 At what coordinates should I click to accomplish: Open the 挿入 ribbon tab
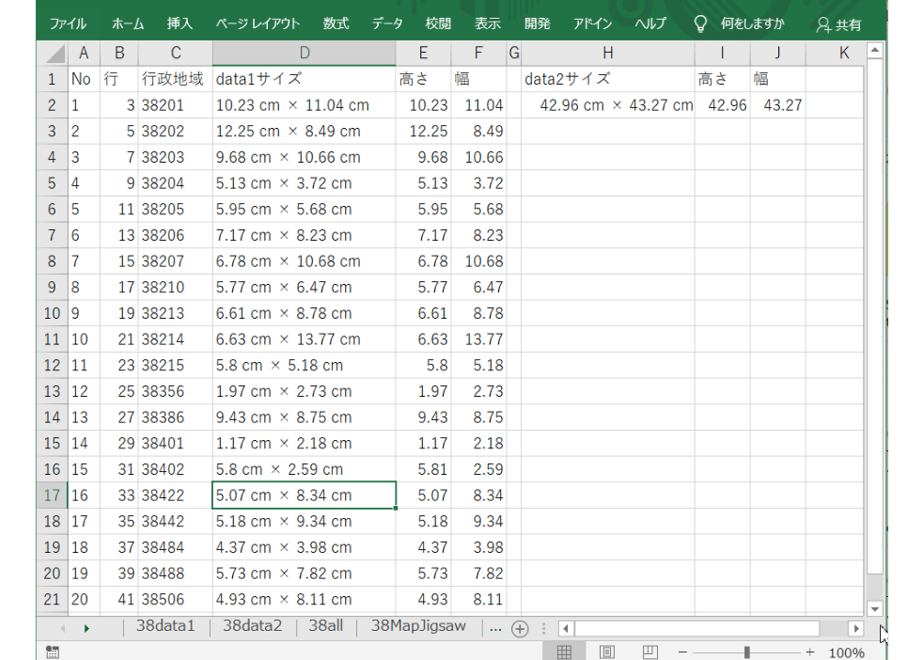(x=180, y=24)
